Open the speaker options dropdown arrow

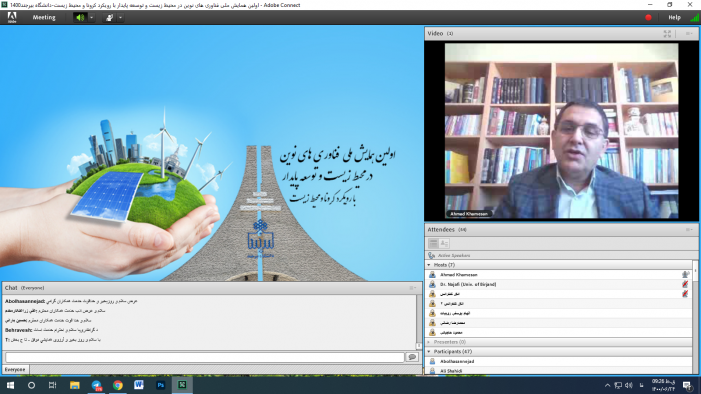pos(92,17)
